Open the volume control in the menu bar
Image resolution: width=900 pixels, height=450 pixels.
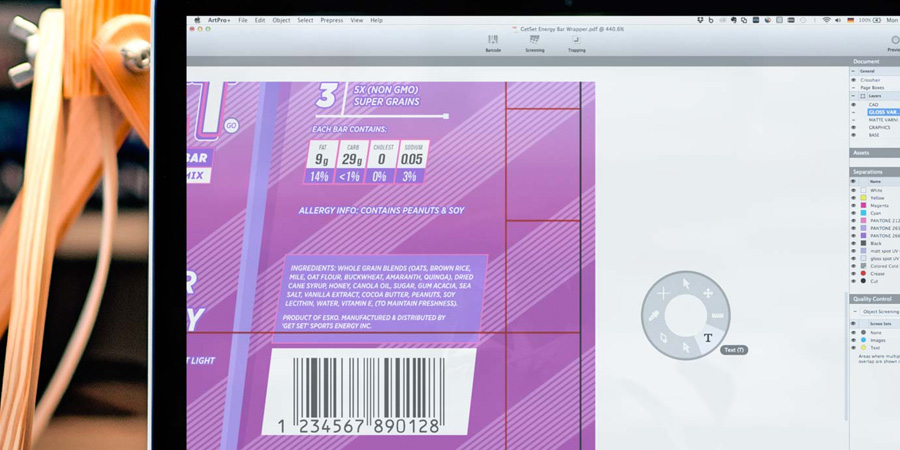tap(838, 20)
